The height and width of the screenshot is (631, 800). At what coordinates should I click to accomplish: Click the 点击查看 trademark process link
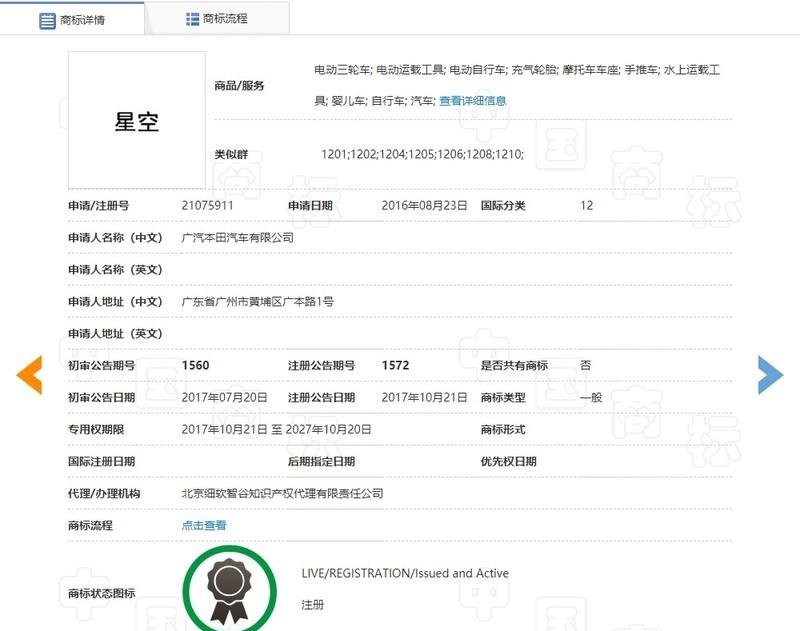(204, 525)
